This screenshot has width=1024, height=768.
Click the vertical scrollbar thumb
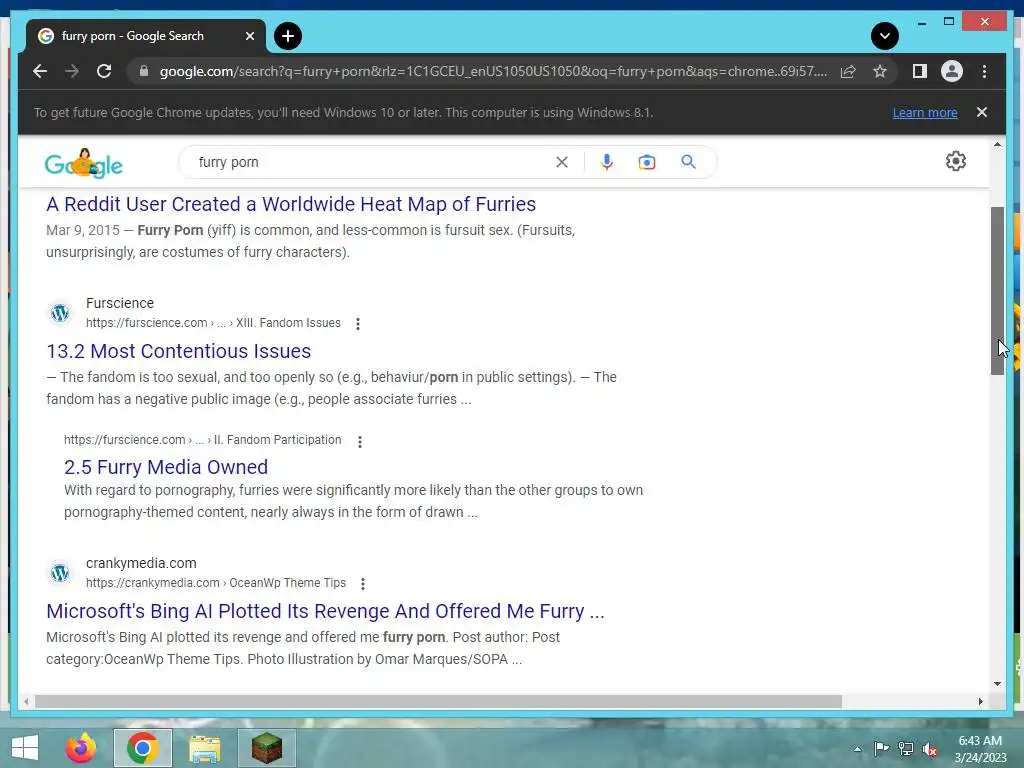click(x=997, y=291)
